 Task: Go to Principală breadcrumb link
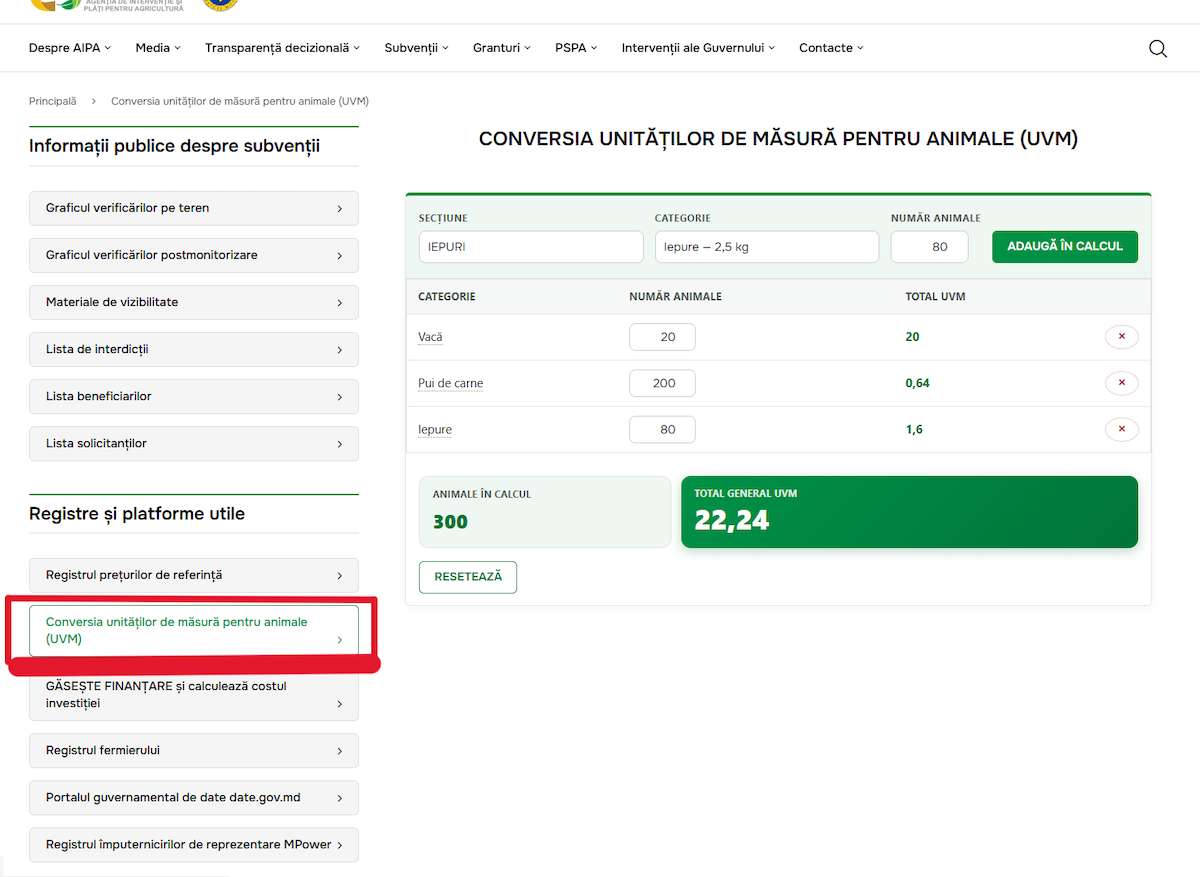click(52, 101)
